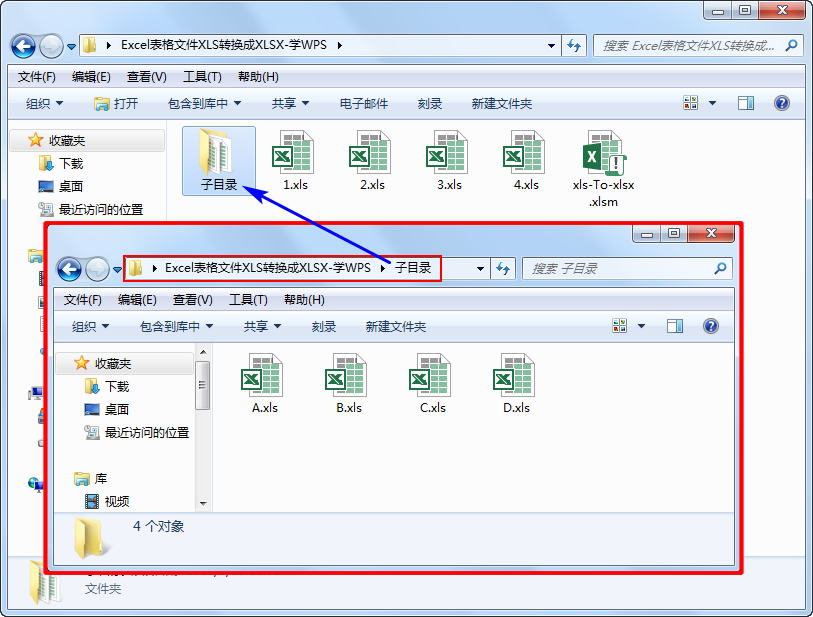
Task: Click the search magnifier in the back window
Action: 791,46
